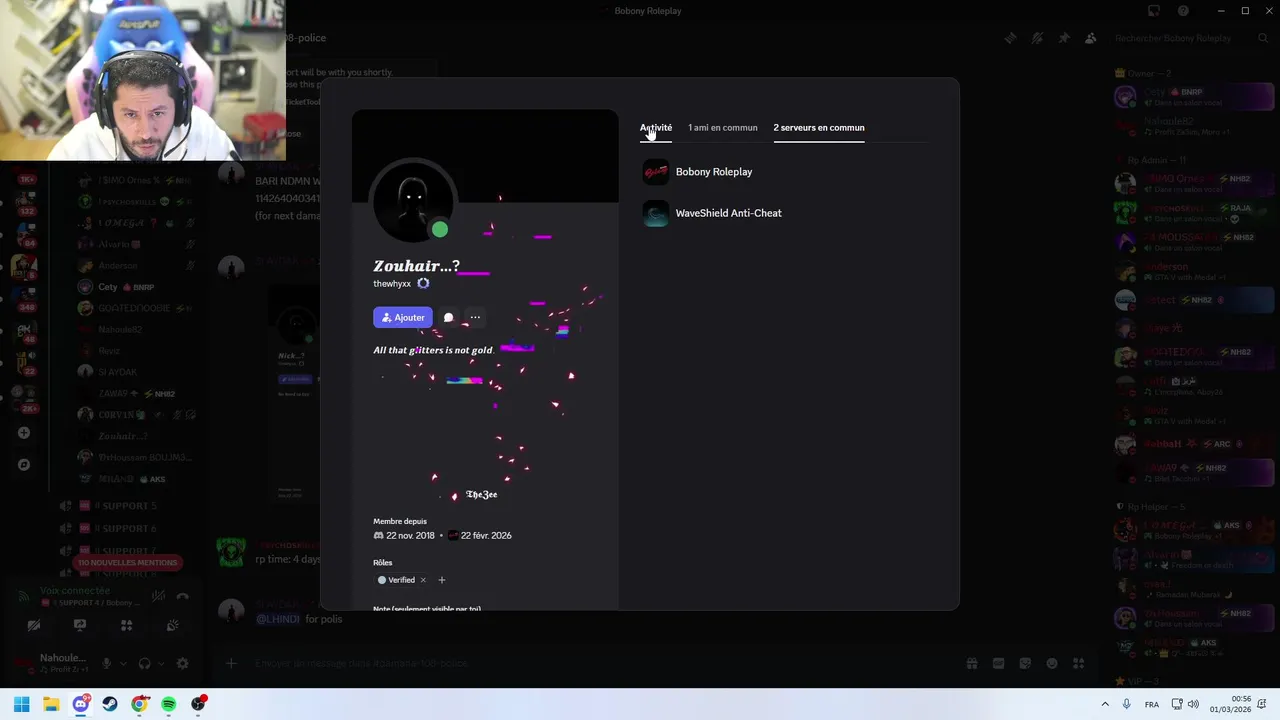Add a role with the plus icon
The width and height of the screenshot is (1280, 720).
[441, 580]
